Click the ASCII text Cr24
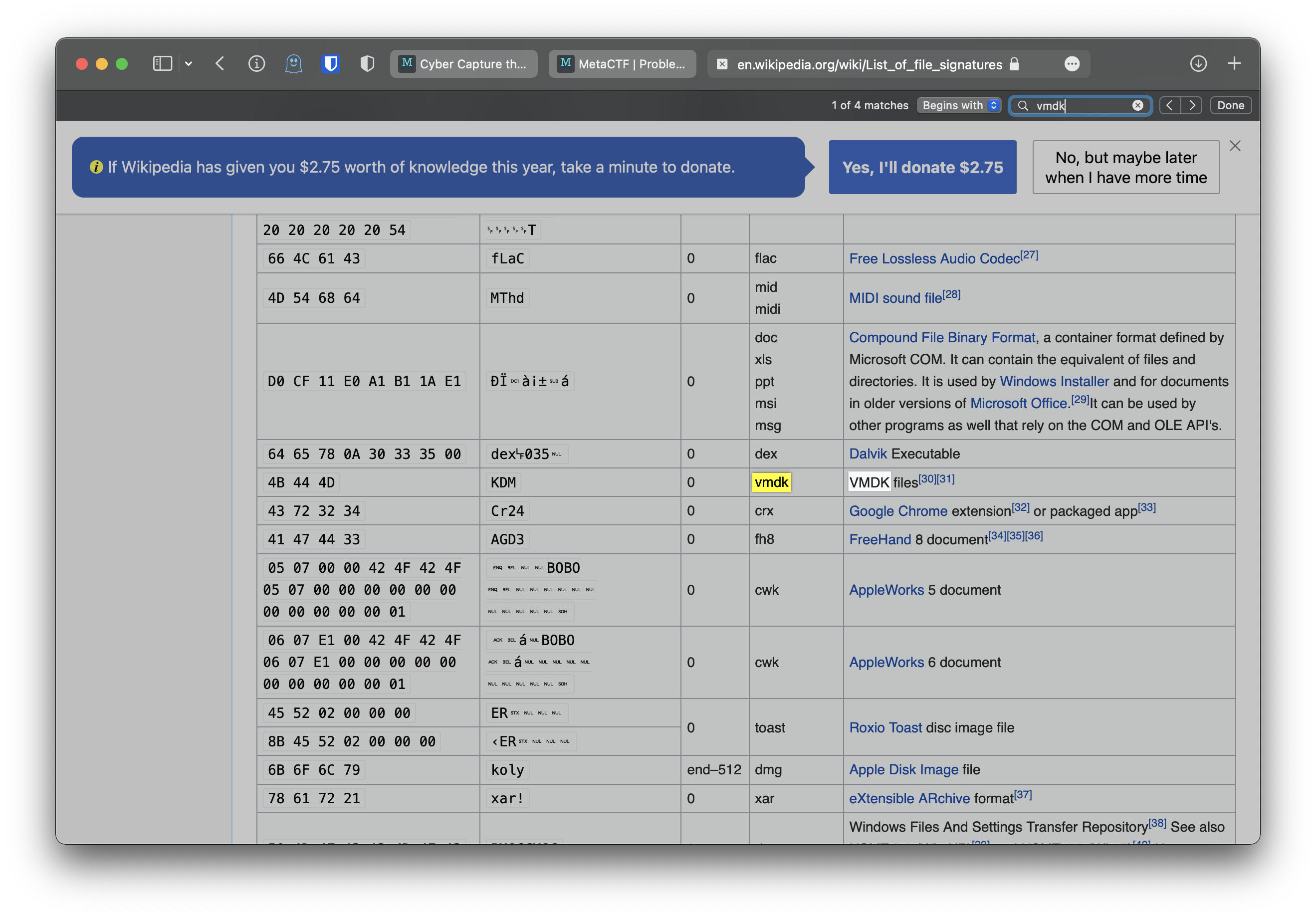The width and height of the screenshot is (1316, 918). [507, 511]
